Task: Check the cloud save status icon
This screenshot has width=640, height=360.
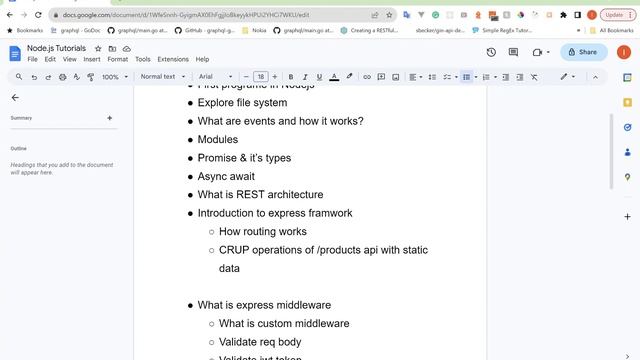Action: (x=127, y=49)
